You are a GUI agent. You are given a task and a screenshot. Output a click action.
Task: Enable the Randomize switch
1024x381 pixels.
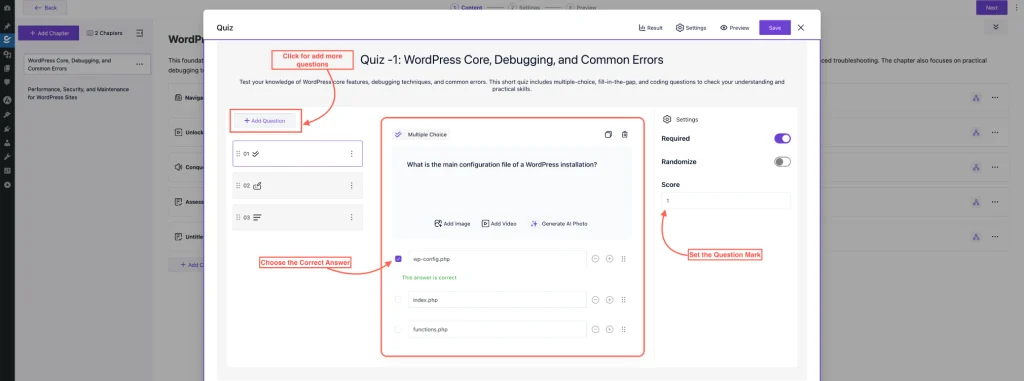coord(782,161)
